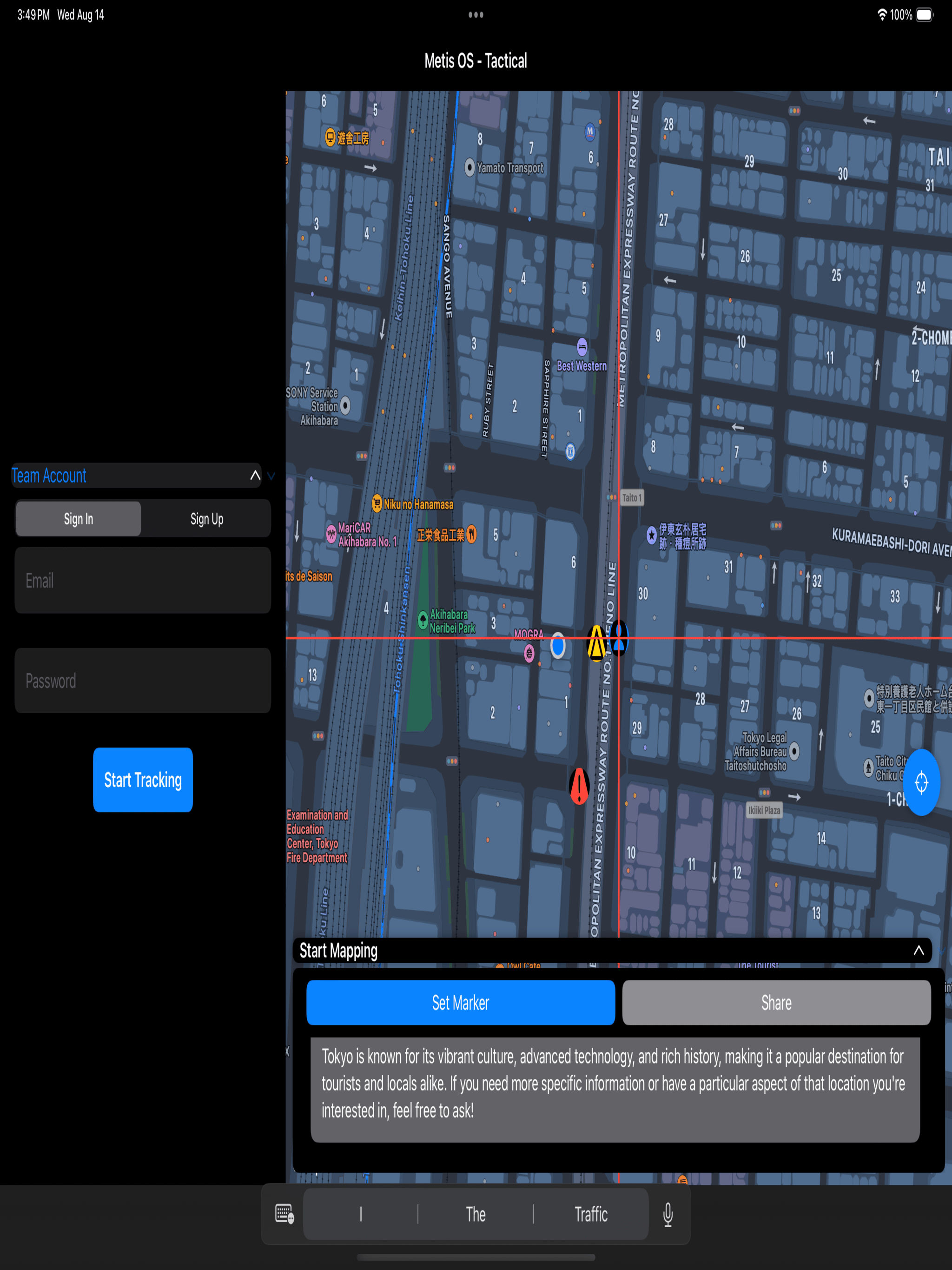The image size is (952, 1270).
Task: Tap SAPPHIRE STREET label
Action: pyautogui.click(x=546, y=409)
